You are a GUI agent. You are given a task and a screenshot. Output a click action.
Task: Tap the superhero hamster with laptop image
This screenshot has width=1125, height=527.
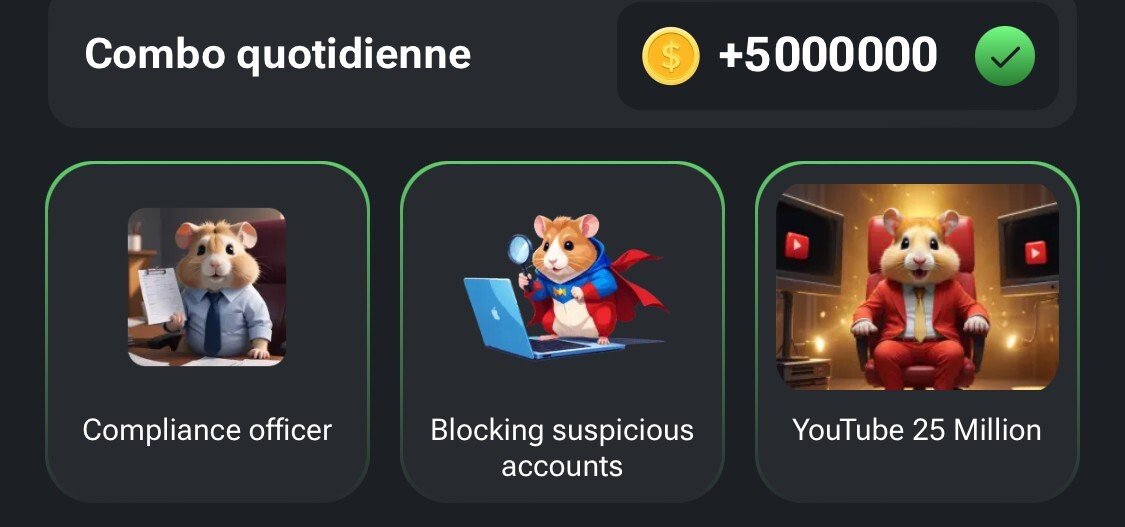click(563, 287)
